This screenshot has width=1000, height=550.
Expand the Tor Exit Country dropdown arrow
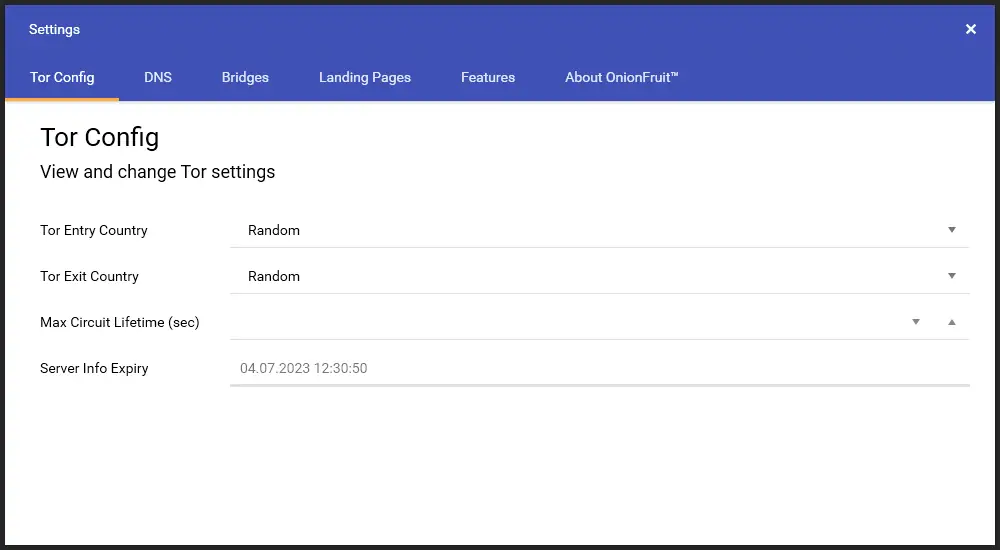tap(952, 276)
